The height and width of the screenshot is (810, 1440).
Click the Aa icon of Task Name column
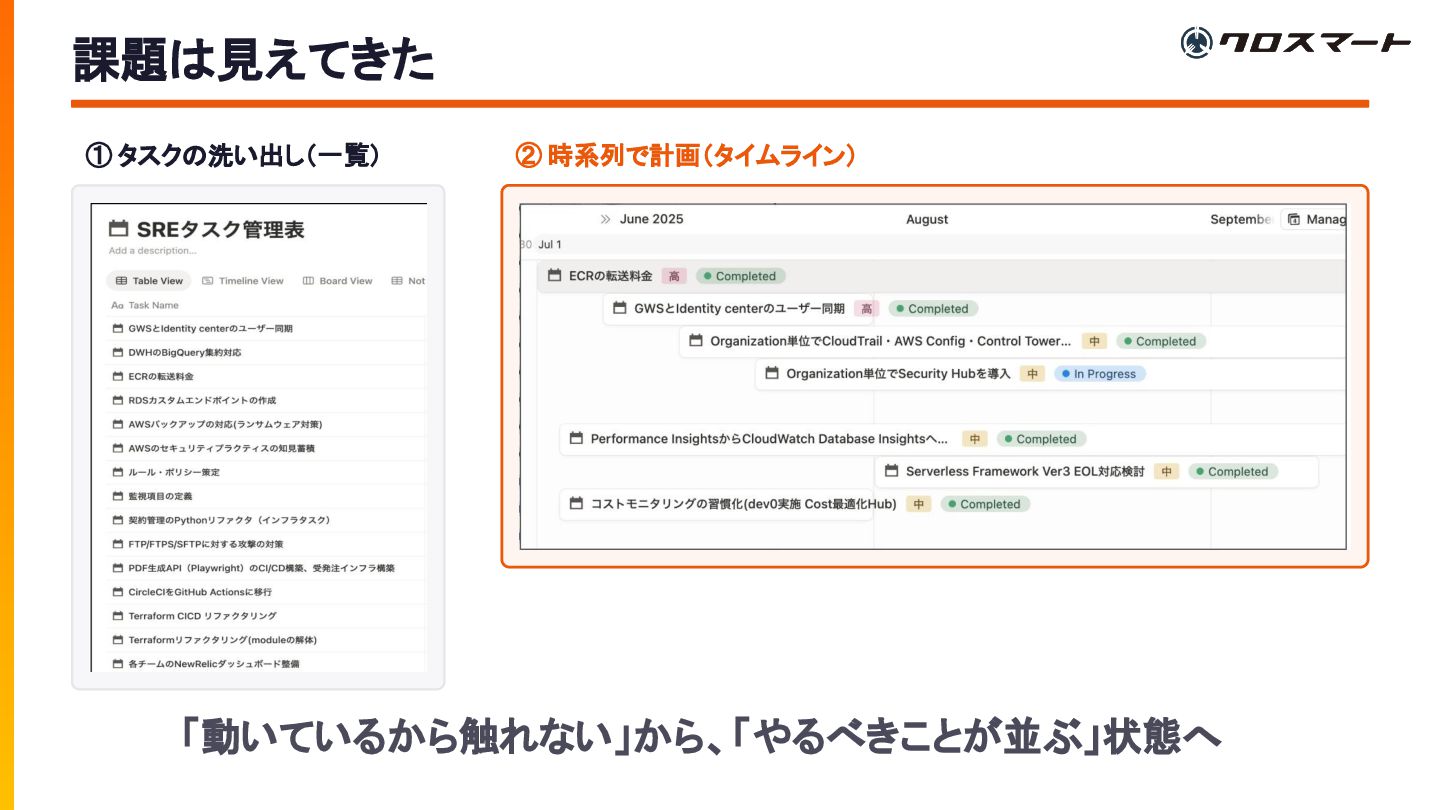pos(117,305)
